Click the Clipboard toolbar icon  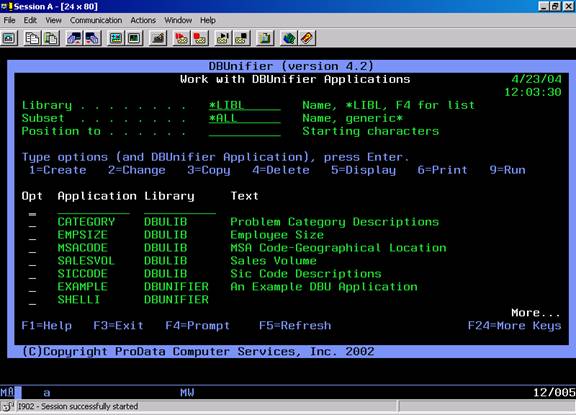pyautogui.click(x=265, y=38)
